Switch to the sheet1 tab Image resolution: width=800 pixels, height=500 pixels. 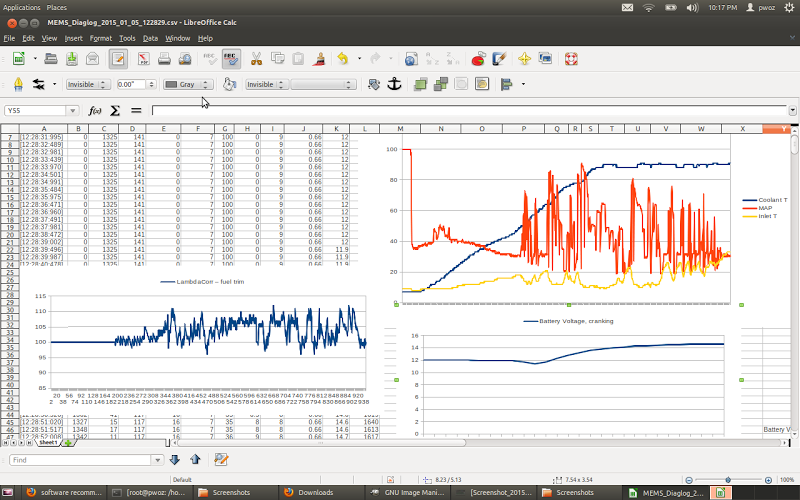pyautogui.click(x=47, y=442)
